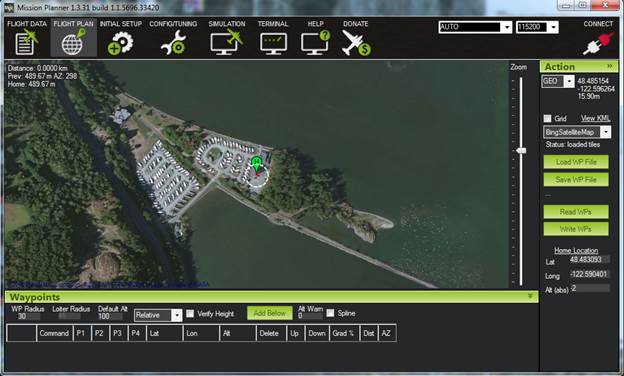Open Config/Tuning wrench icon
Screen dimensions: 624x376
pyautogui.click(x=173, y=43)
